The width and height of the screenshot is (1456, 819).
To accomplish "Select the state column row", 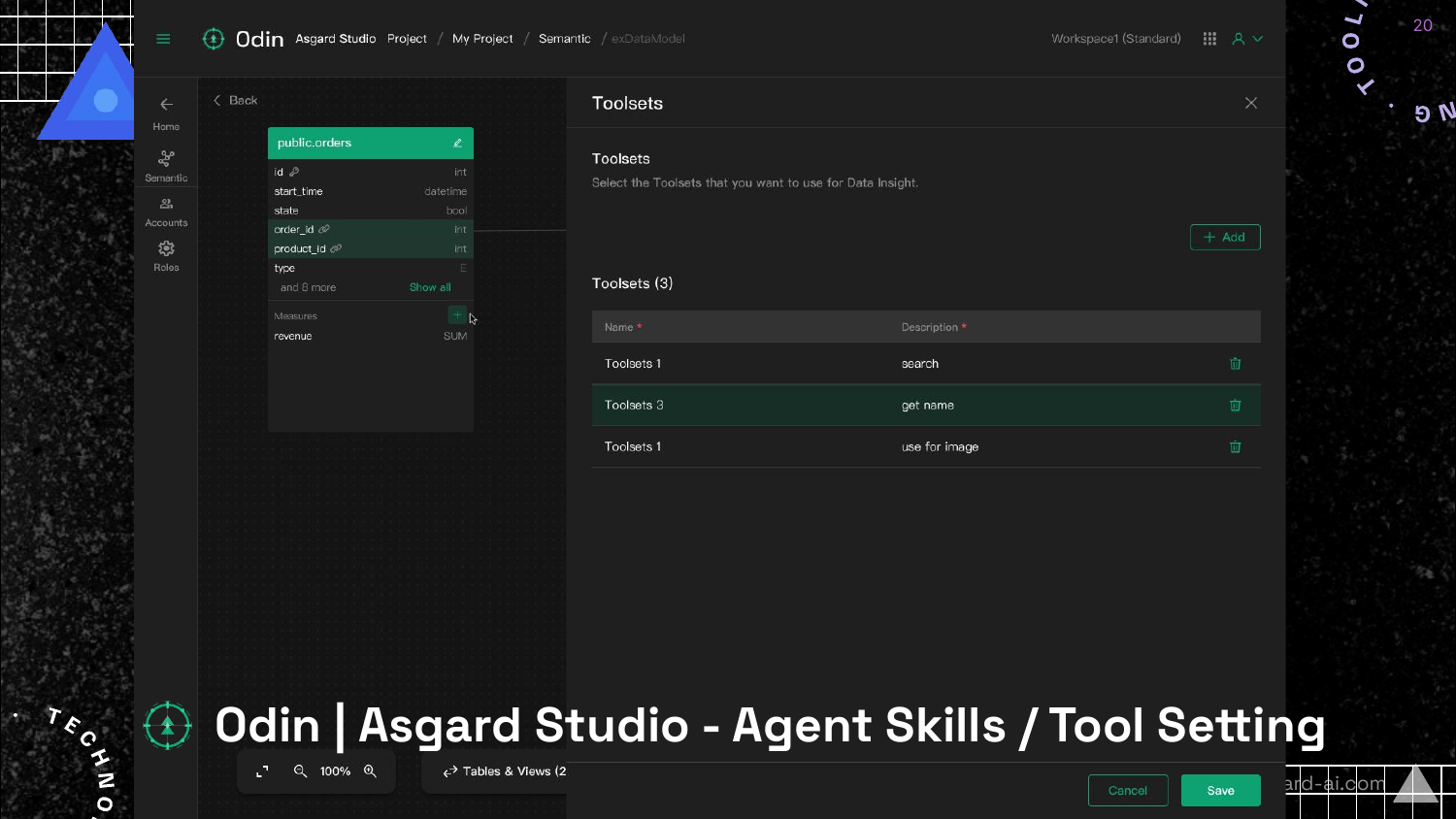I will 371,211.
